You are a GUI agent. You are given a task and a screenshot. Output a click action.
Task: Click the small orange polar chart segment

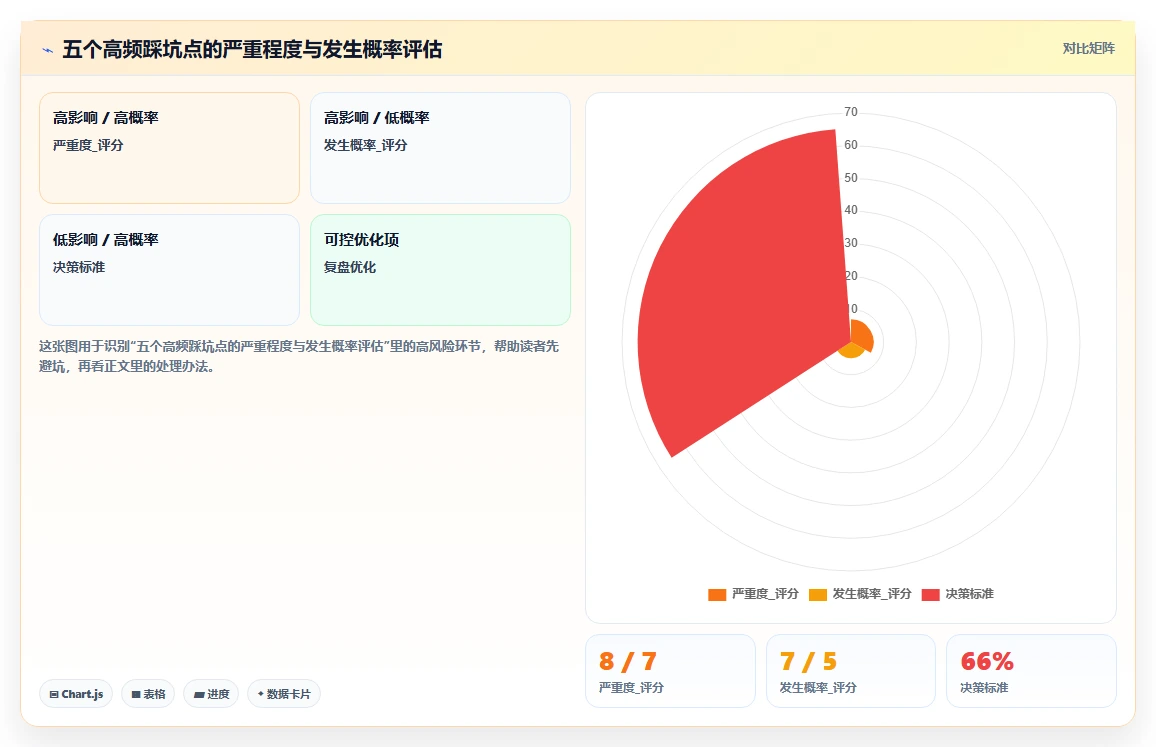862,336
